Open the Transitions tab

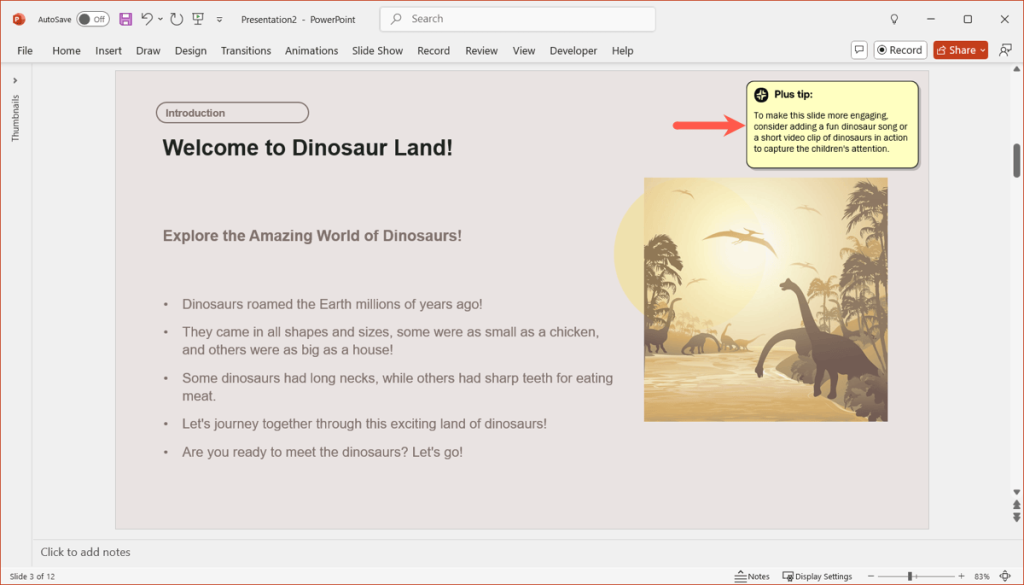coord(246,50)
